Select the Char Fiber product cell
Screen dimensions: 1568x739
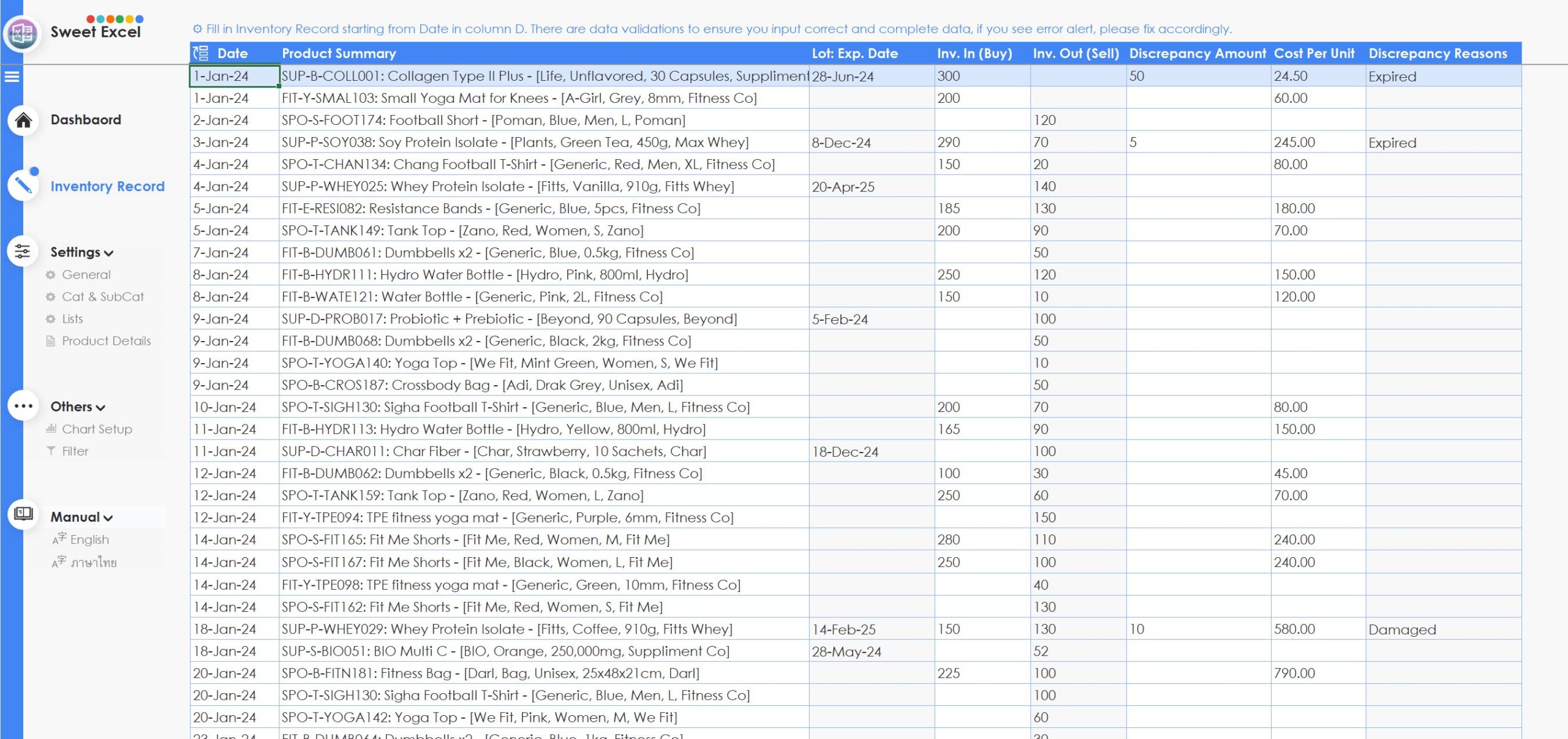545,451
